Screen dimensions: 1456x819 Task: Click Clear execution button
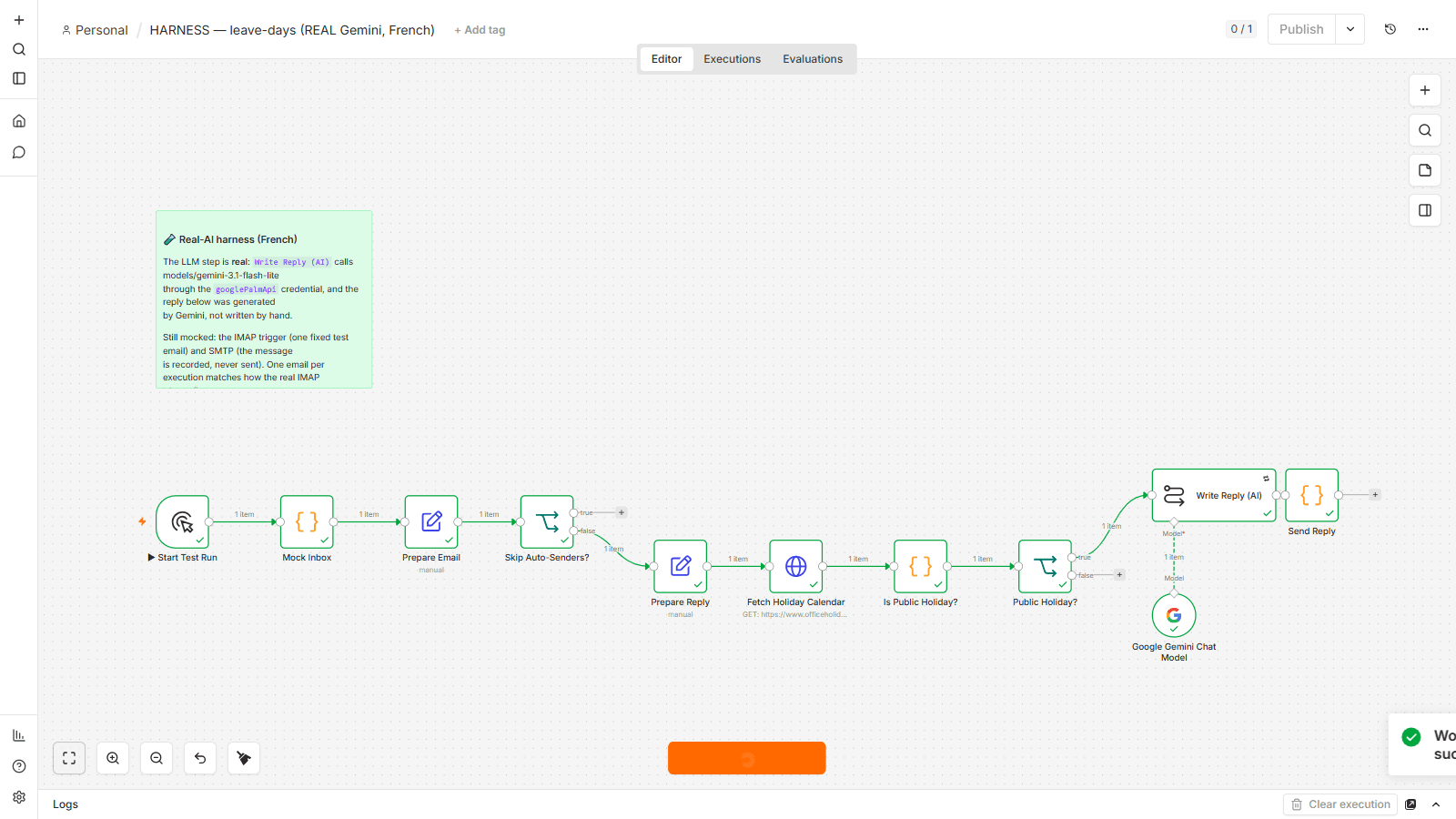[1340, 804]
